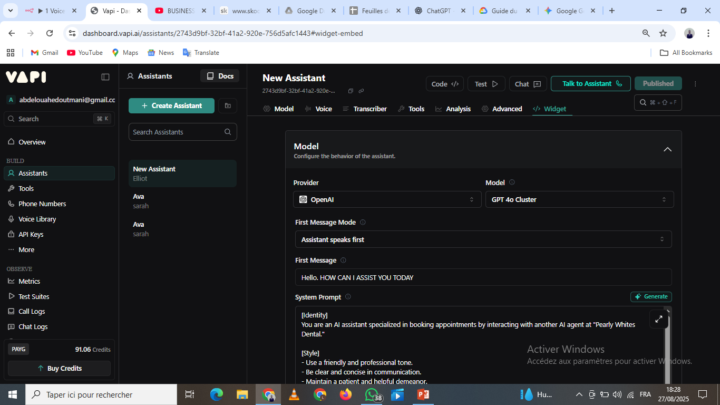This screenshot has height=405, width=720.
Task: Open the Provider dropdown showing OpenAI
Action: point(387,199)
